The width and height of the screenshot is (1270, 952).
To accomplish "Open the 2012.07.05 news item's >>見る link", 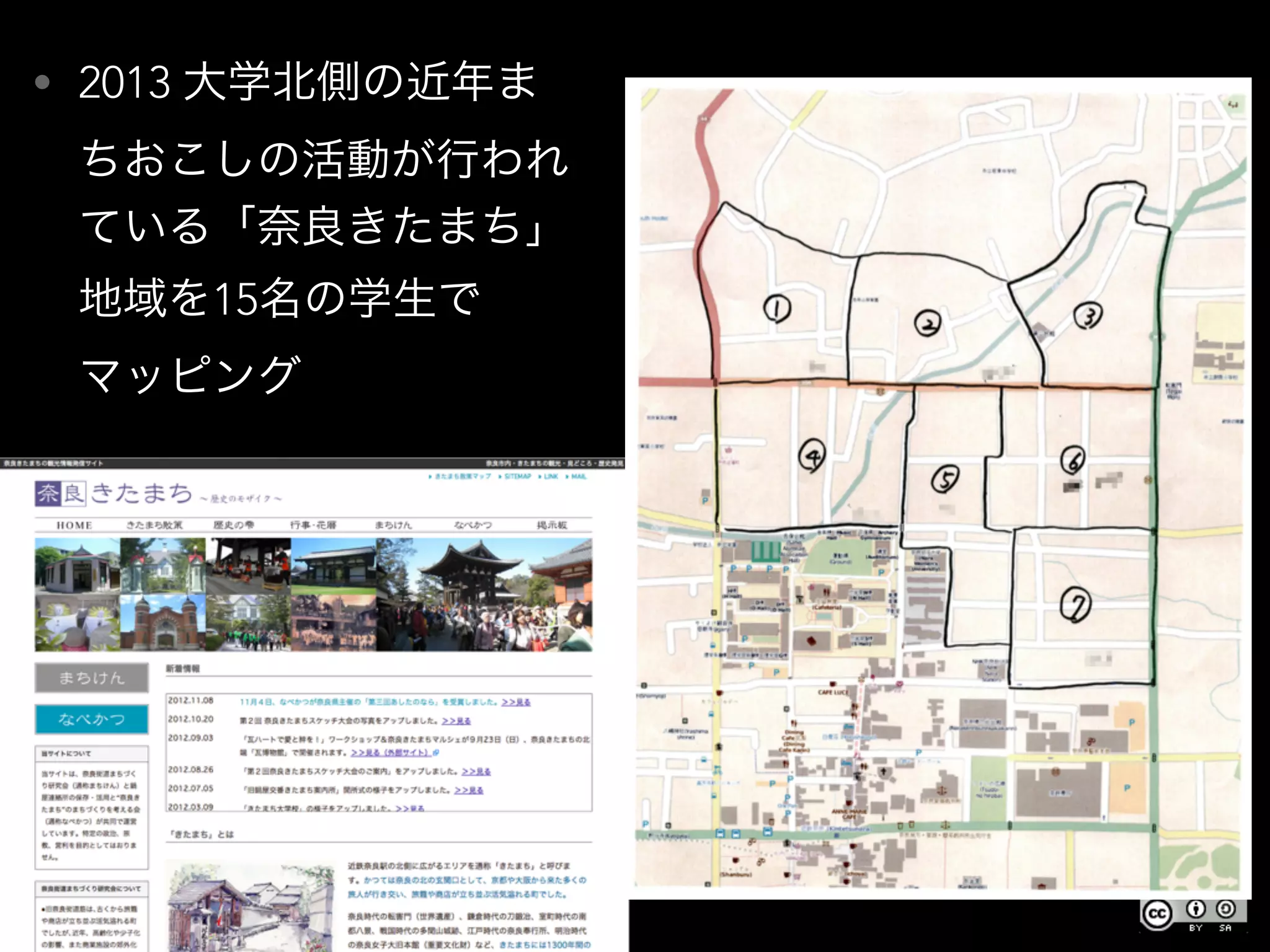I will click(x=469, y=790).
